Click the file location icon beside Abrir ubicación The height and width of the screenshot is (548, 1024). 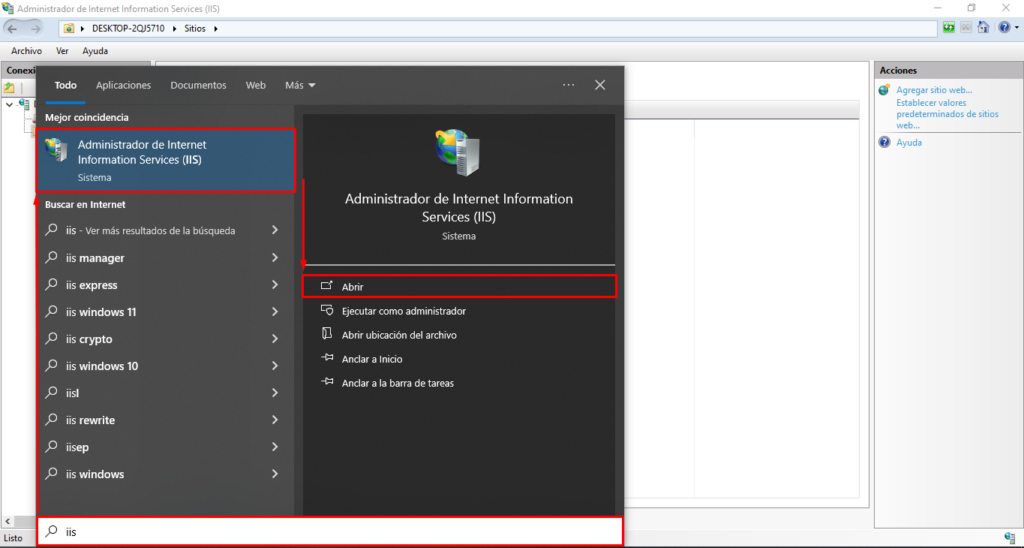[x=327, y=334]
